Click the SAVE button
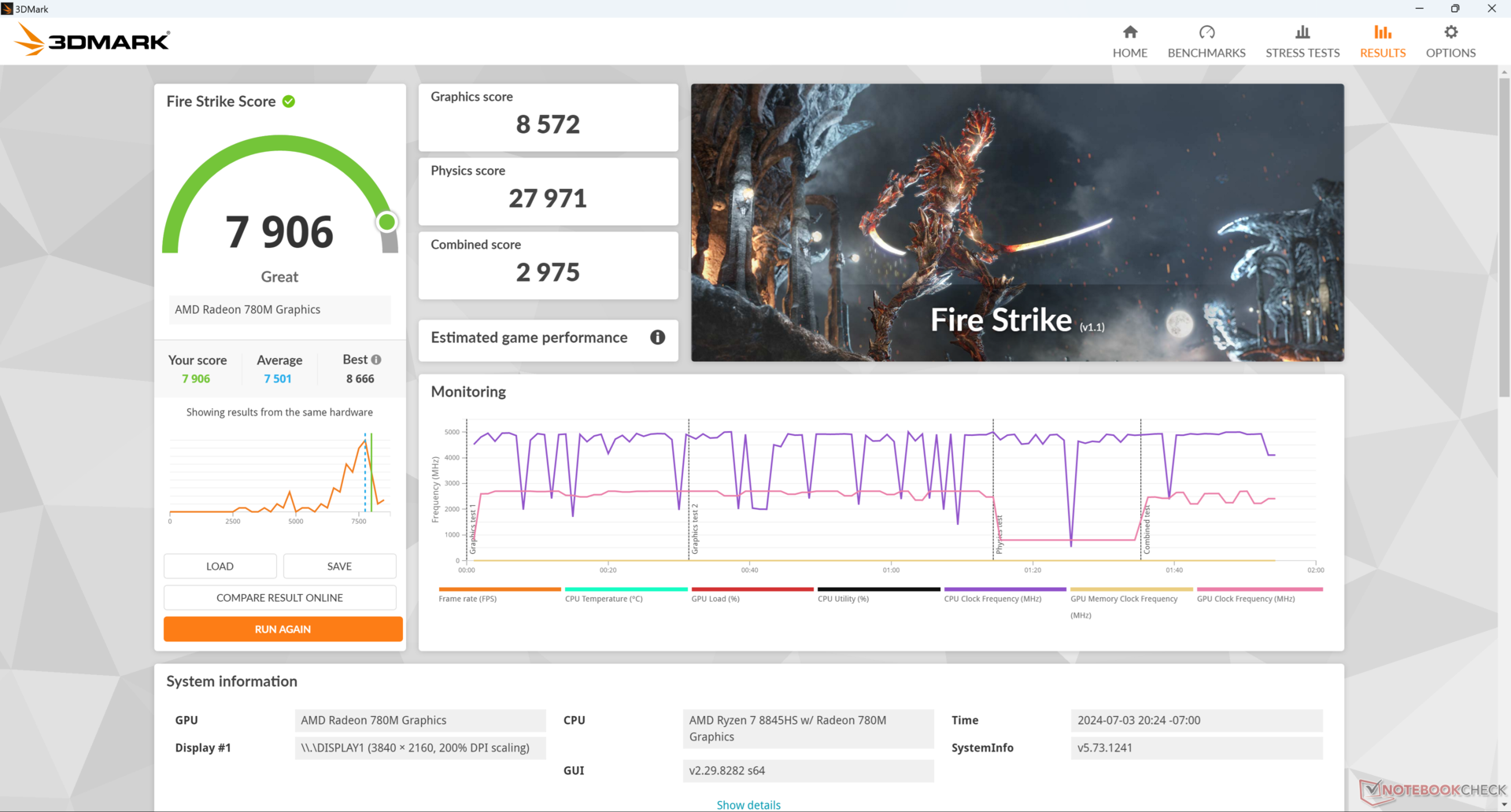 coord(339,567)
